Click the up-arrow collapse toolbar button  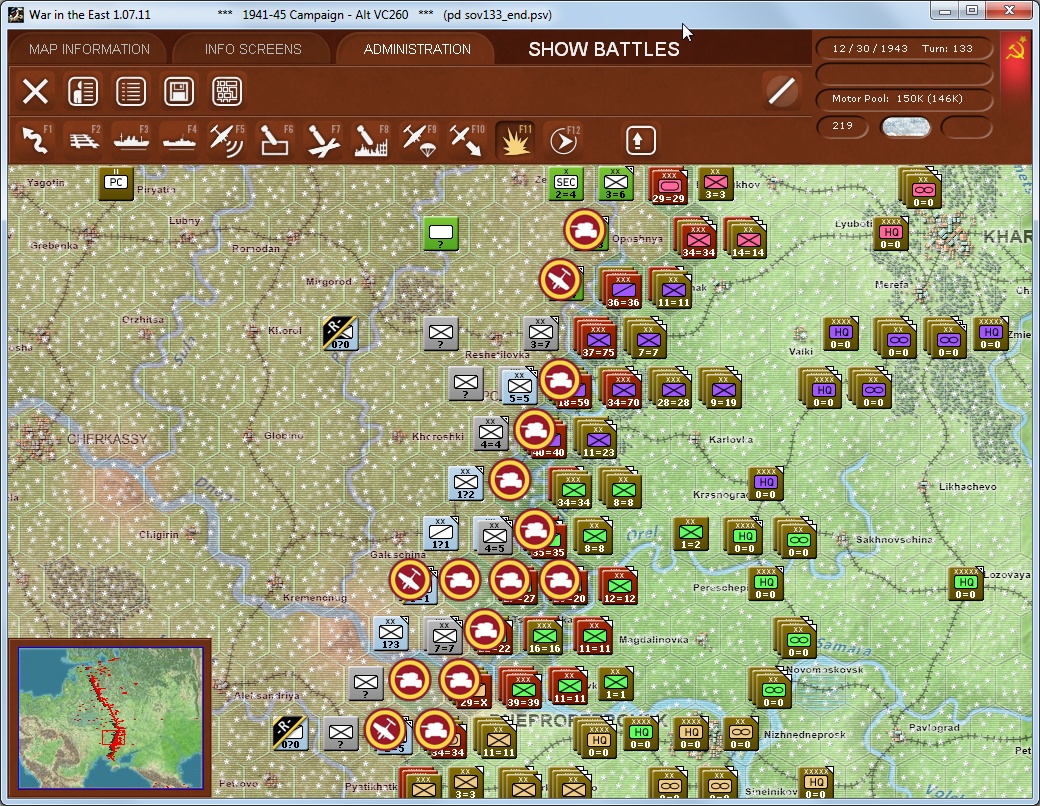click(x=640, y=140)
